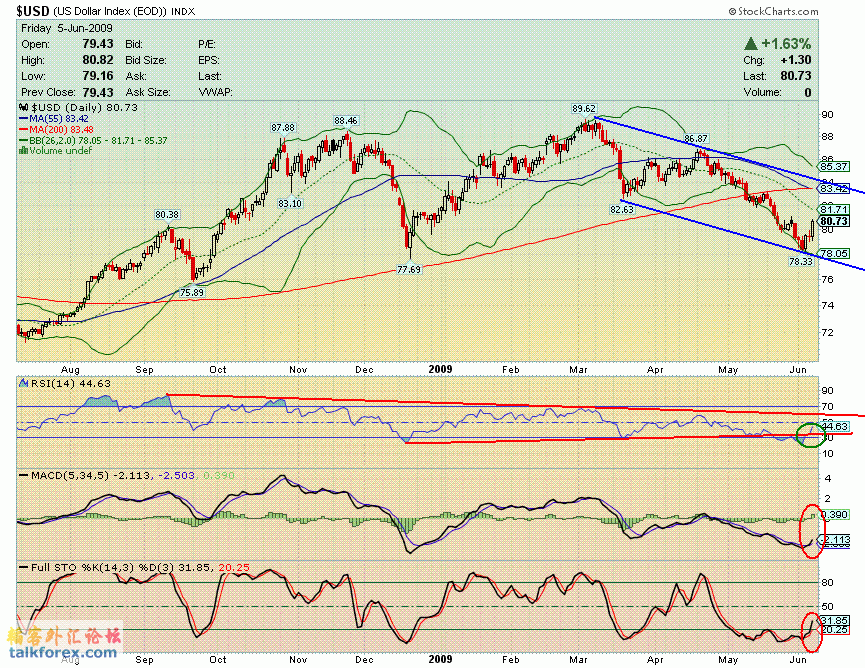Click the 82.63 price label
The image size is (865, 668).
[x=622, y=210]
